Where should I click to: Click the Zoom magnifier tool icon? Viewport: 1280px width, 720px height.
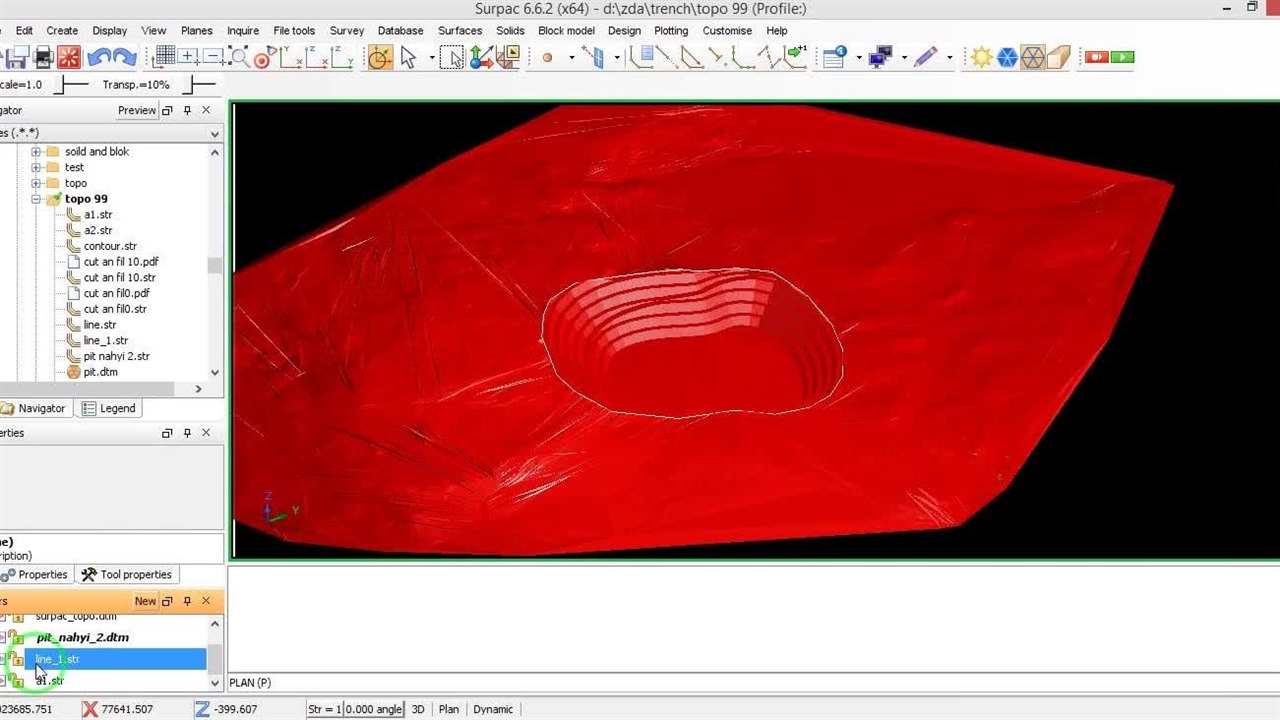pyautogui.click(x=239, y=57)
